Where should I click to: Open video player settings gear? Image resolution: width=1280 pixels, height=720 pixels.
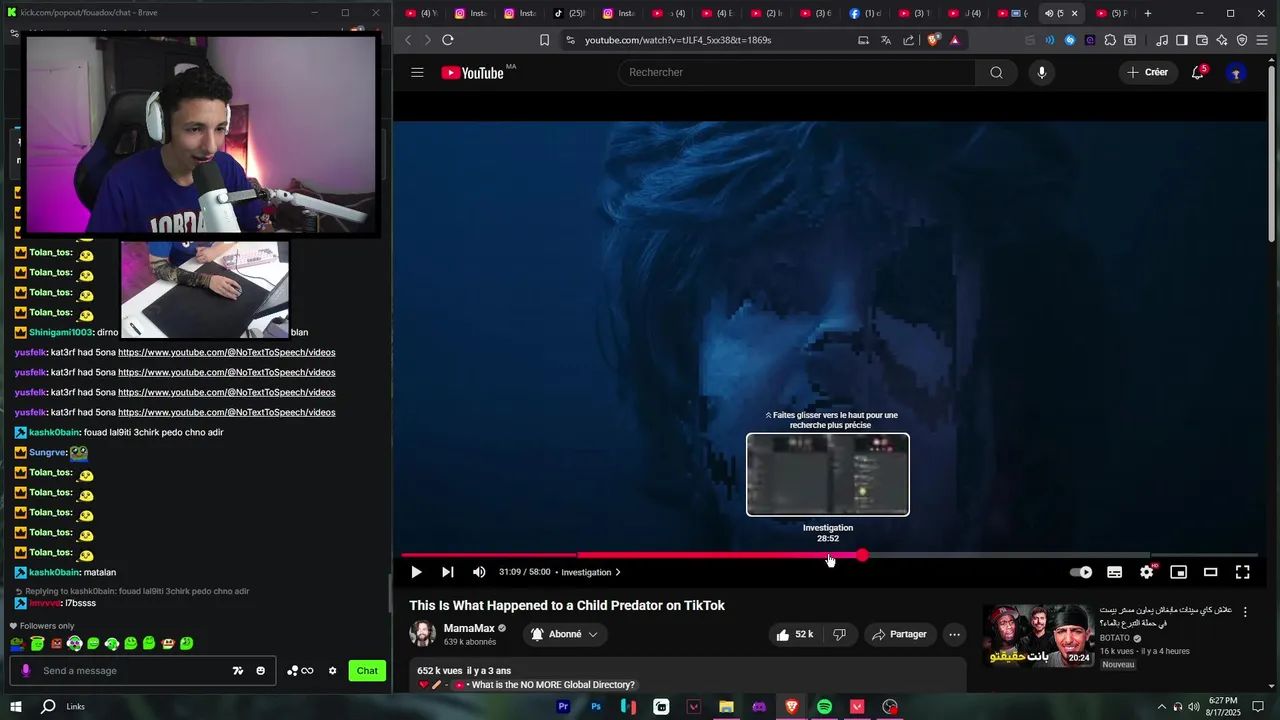(x=1147, y=572)
